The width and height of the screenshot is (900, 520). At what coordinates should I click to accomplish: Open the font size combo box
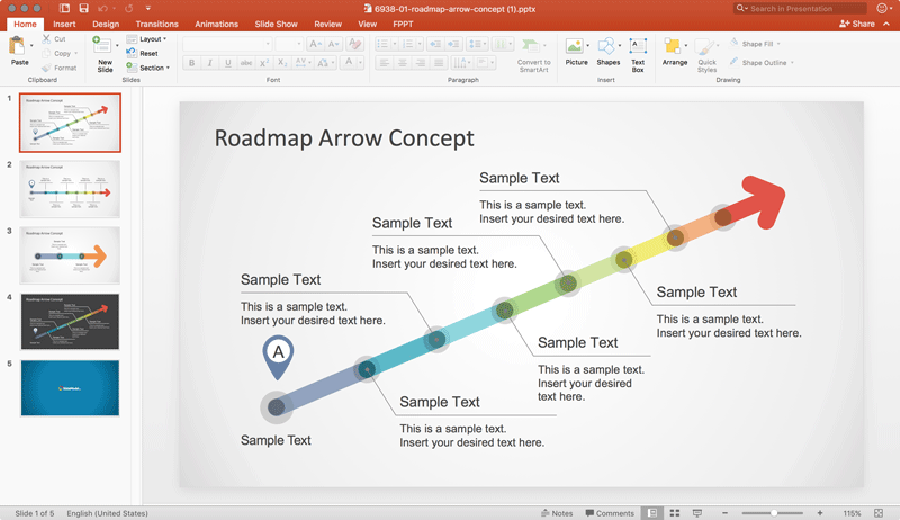coord(289,44)
